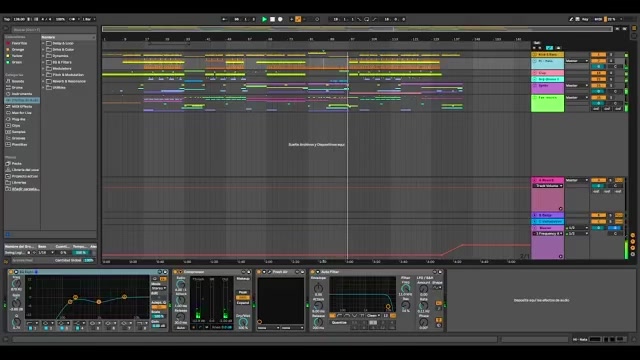Expand the Dynamics folder
Viewport: 640px width, 360px height.
tap(43, 56)
